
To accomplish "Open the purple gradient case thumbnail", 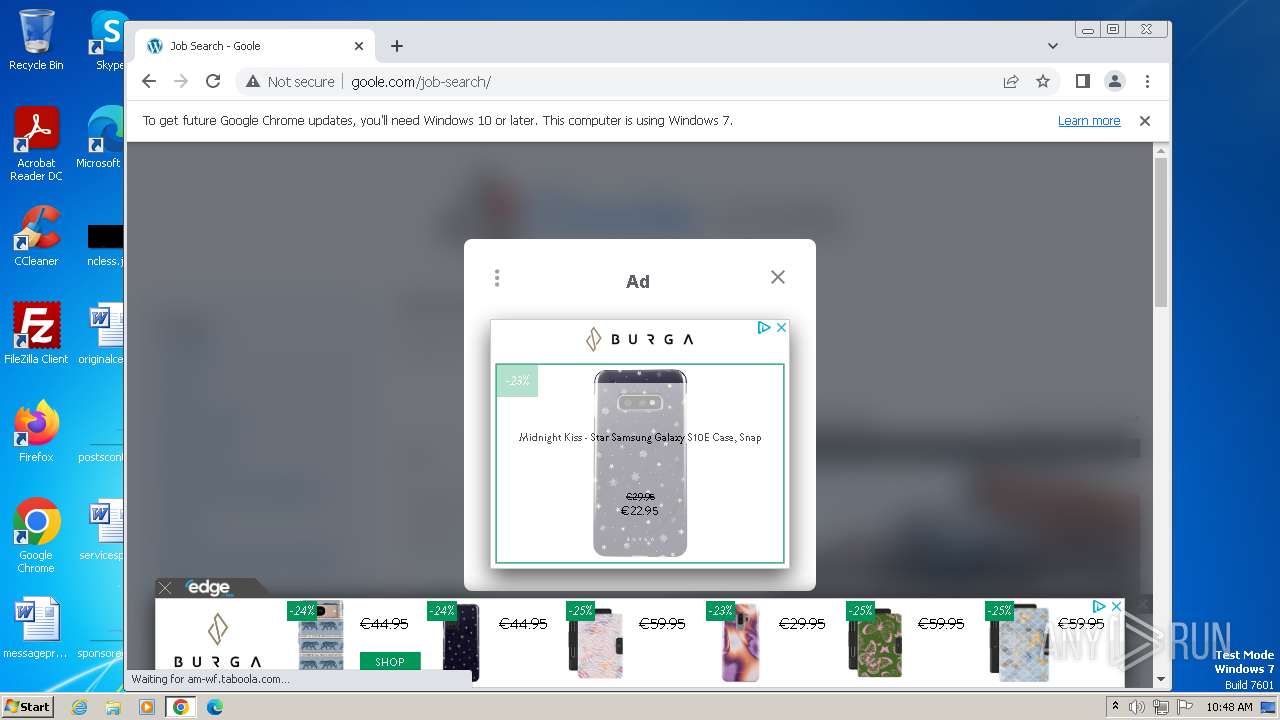I will point(740,642).
